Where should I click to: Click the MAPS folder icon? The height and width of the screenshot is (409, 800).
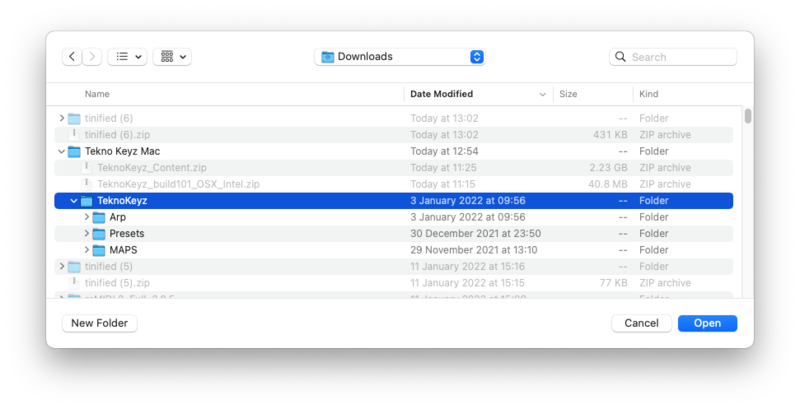[99, 250]
